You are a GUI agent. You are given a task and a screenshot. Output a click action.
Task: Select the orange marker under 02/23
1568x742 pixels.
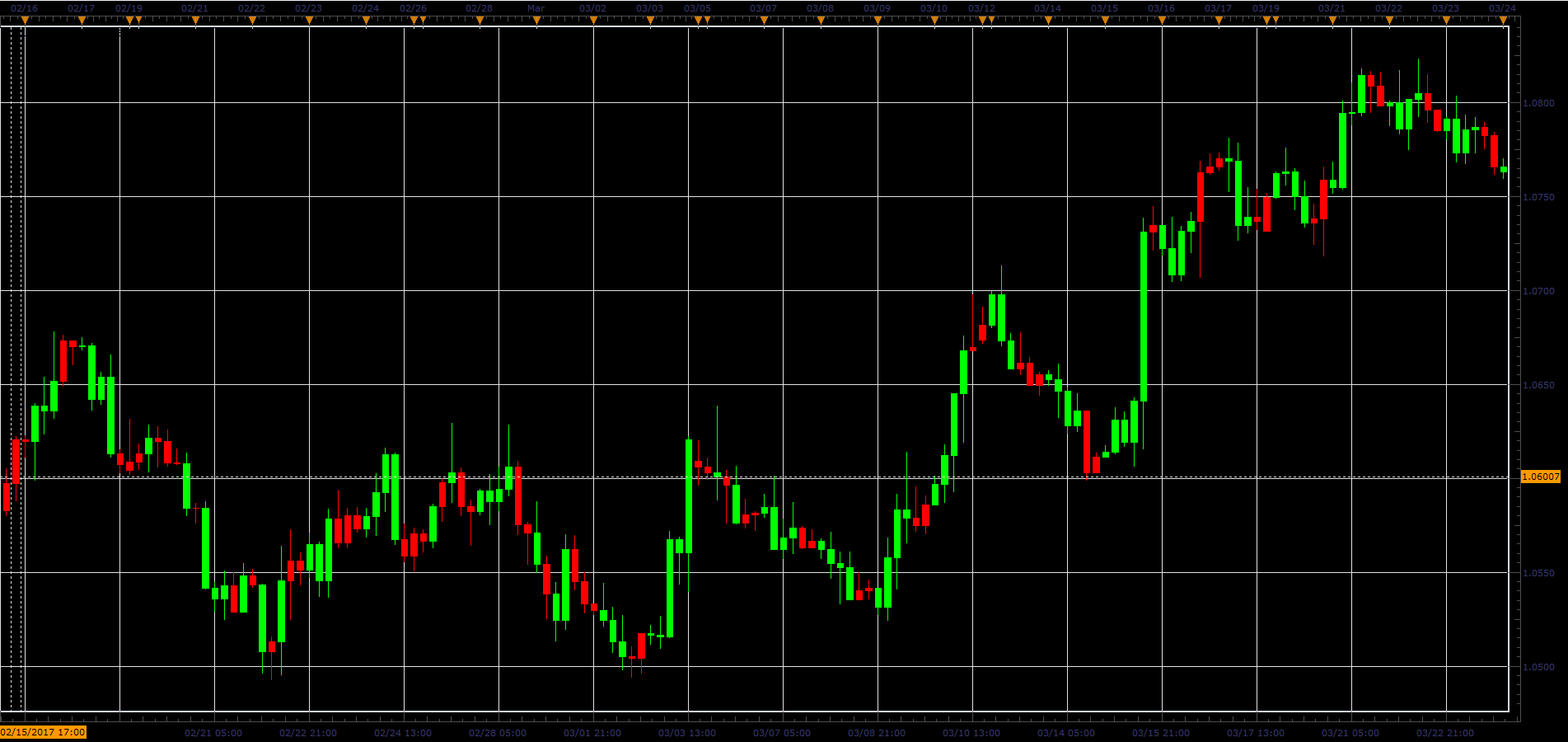point(309,21)
